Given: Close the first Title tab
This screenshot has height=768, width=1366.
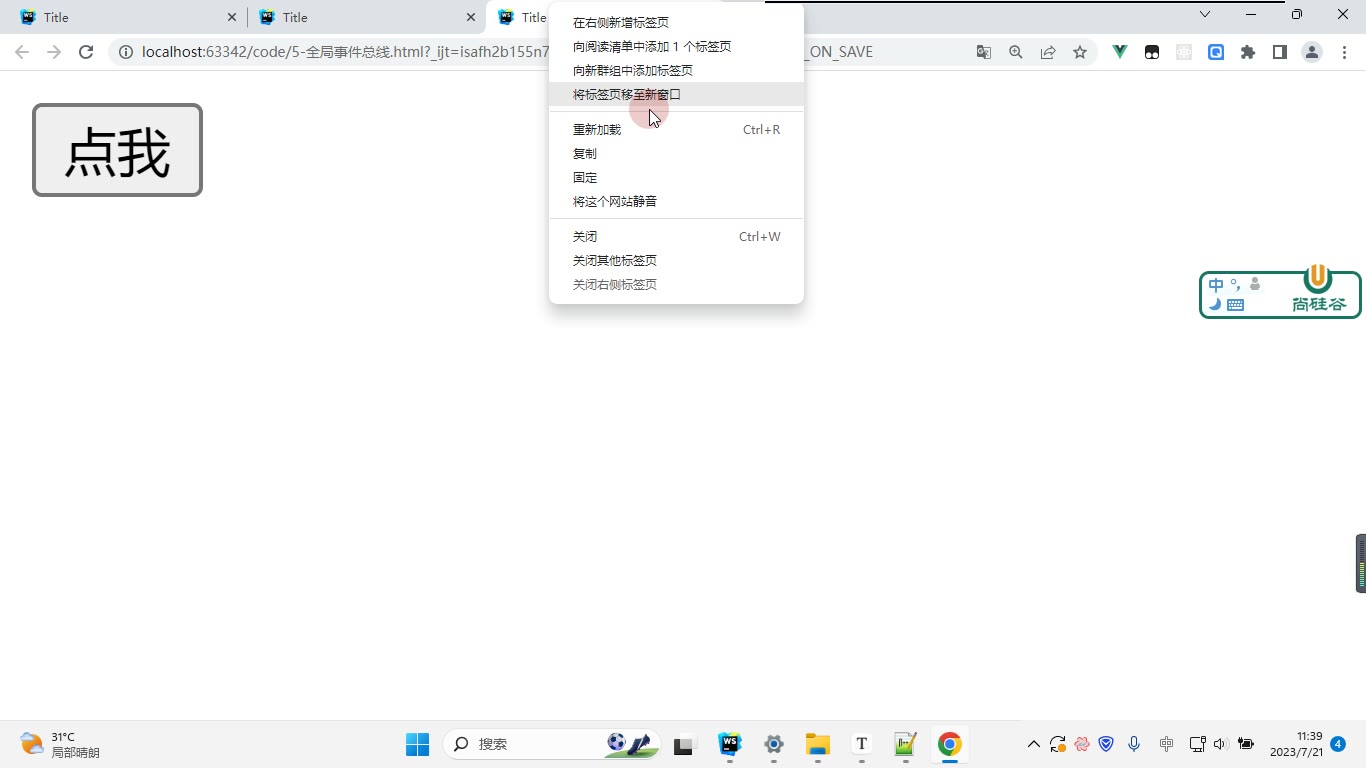Looking at the screenshot, I should coord(232,17).
